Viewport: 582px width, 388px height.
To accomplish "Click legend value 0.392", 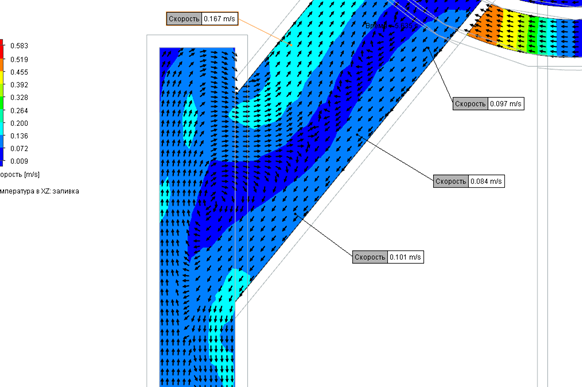I will coord(19,85).
